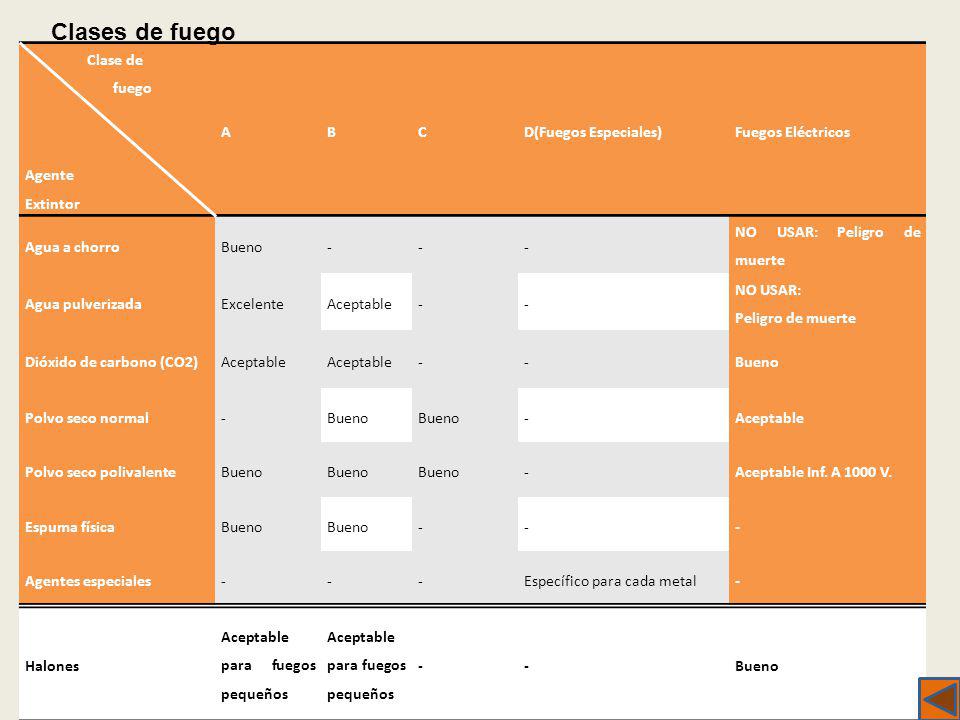960x720 pixels.
Task: Click 'Bueno' in the Agua a chorro row
Action: [x=241, y=247]
